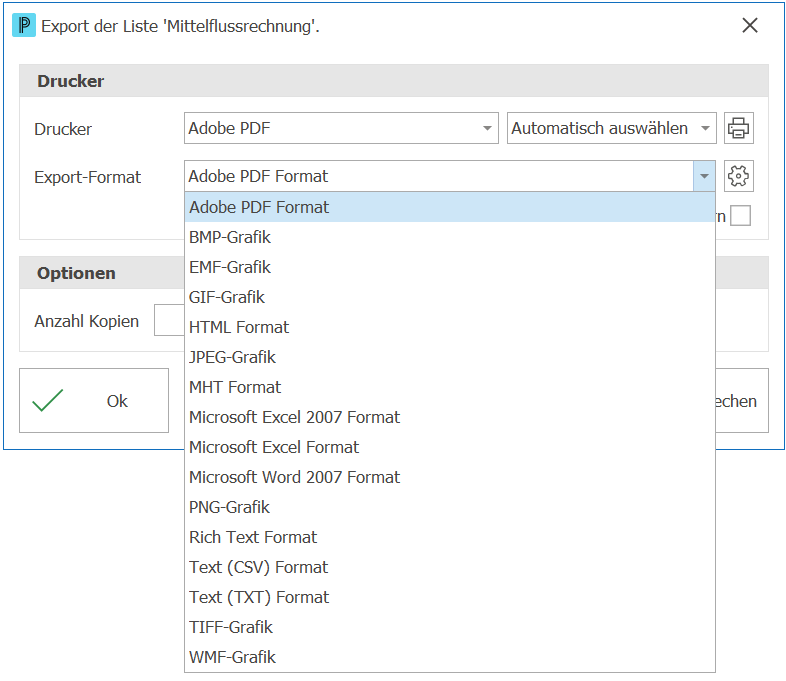Open export format settings gear icon
This screenshot has height=681, width=786.
coord(738,176)
